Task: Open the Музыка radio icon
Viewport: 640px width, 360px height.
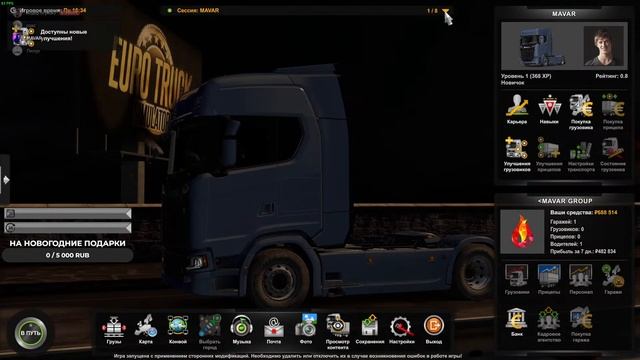Action: [242, 330]
